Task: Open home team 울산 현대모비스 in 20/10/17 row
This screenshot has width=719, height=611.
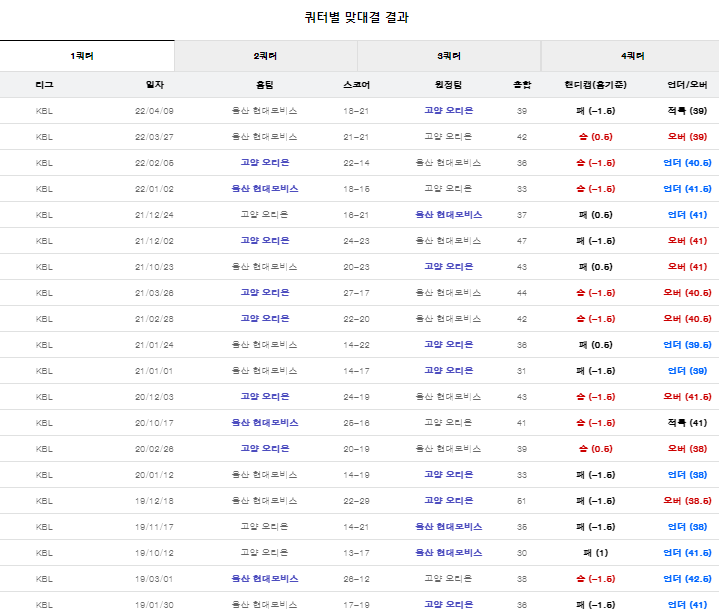Action: point(265,422)
